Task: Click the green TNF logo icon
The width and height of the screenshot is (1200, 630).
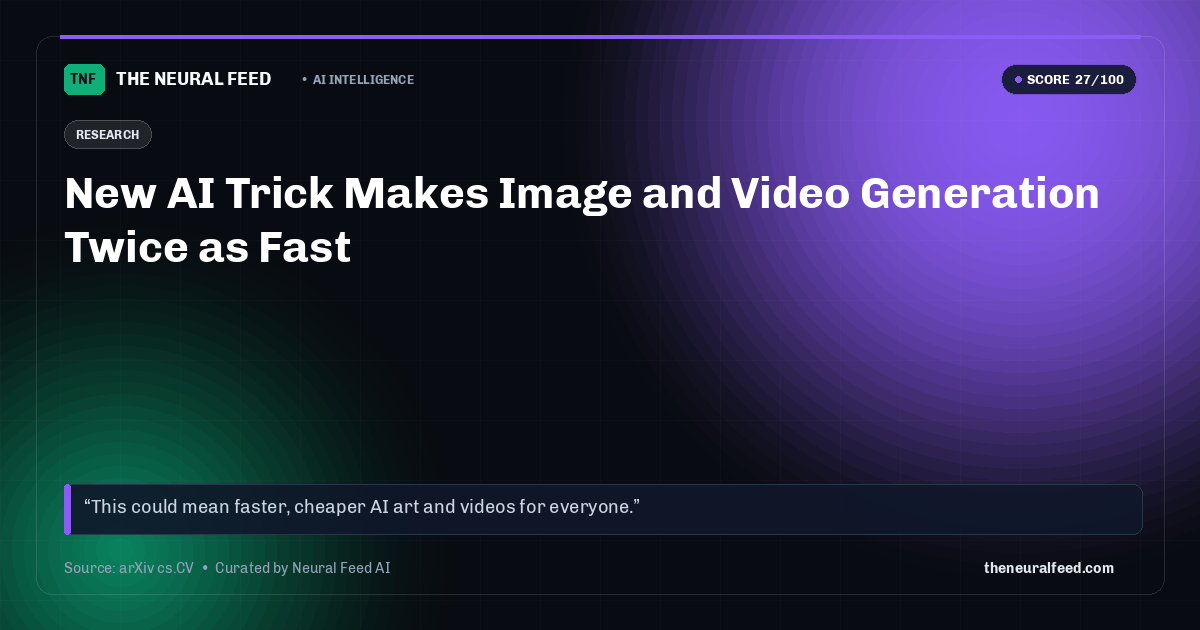Action: [x=84, y=79]
